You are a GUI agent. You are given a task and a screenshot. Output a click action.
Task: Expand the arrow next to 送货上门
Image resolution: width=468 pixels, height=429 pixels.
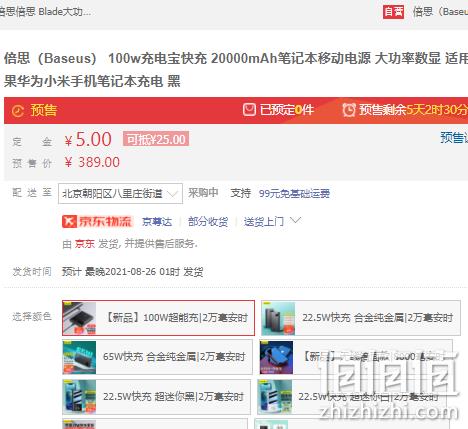(x=295, y=220)
